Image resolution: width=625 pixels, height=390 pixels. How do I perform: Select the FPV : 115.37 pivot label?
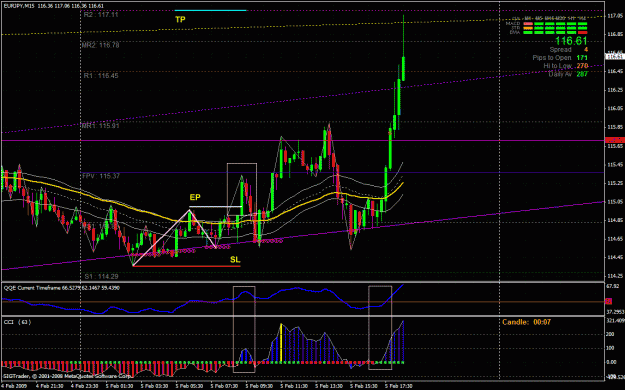point(101,176)
